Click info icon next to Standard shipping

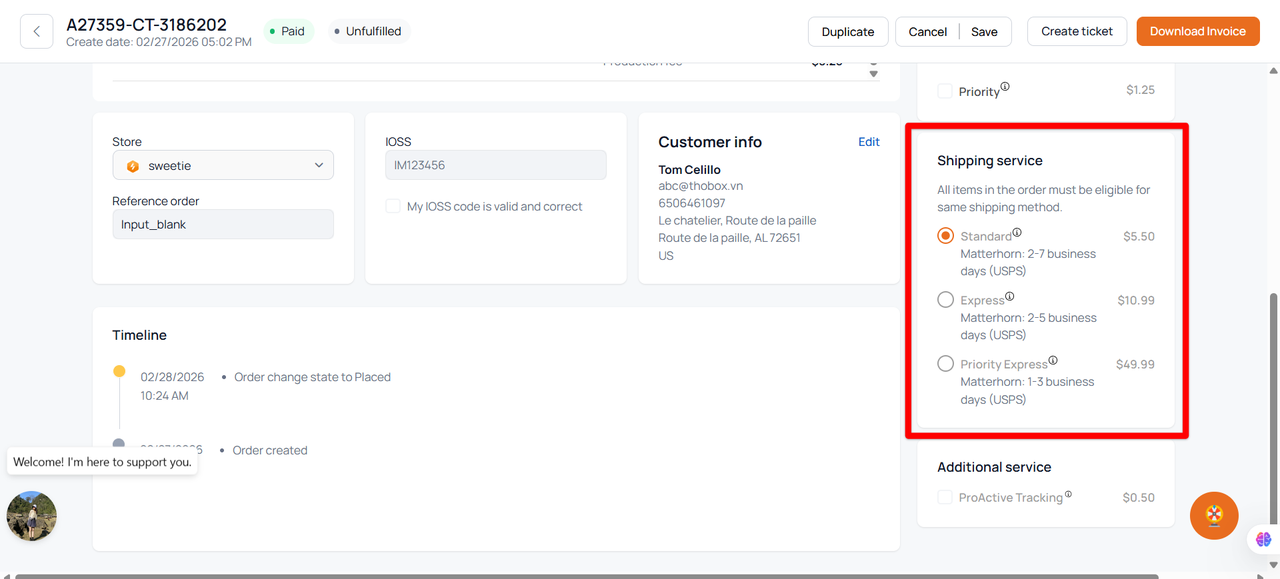point(1017,233)
